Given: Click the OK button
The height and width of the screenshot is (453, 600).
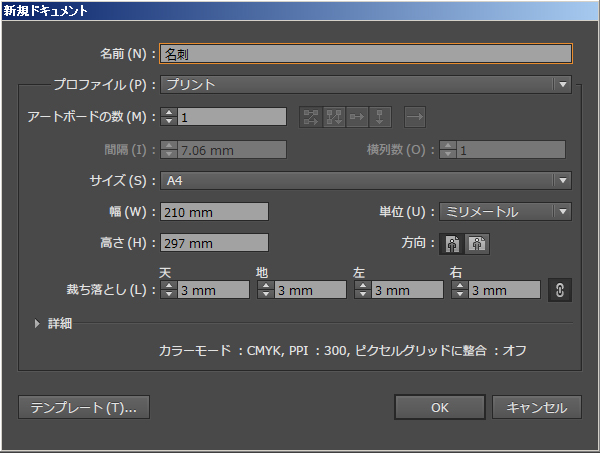Looking at the screenshot, I should point(439,407).
